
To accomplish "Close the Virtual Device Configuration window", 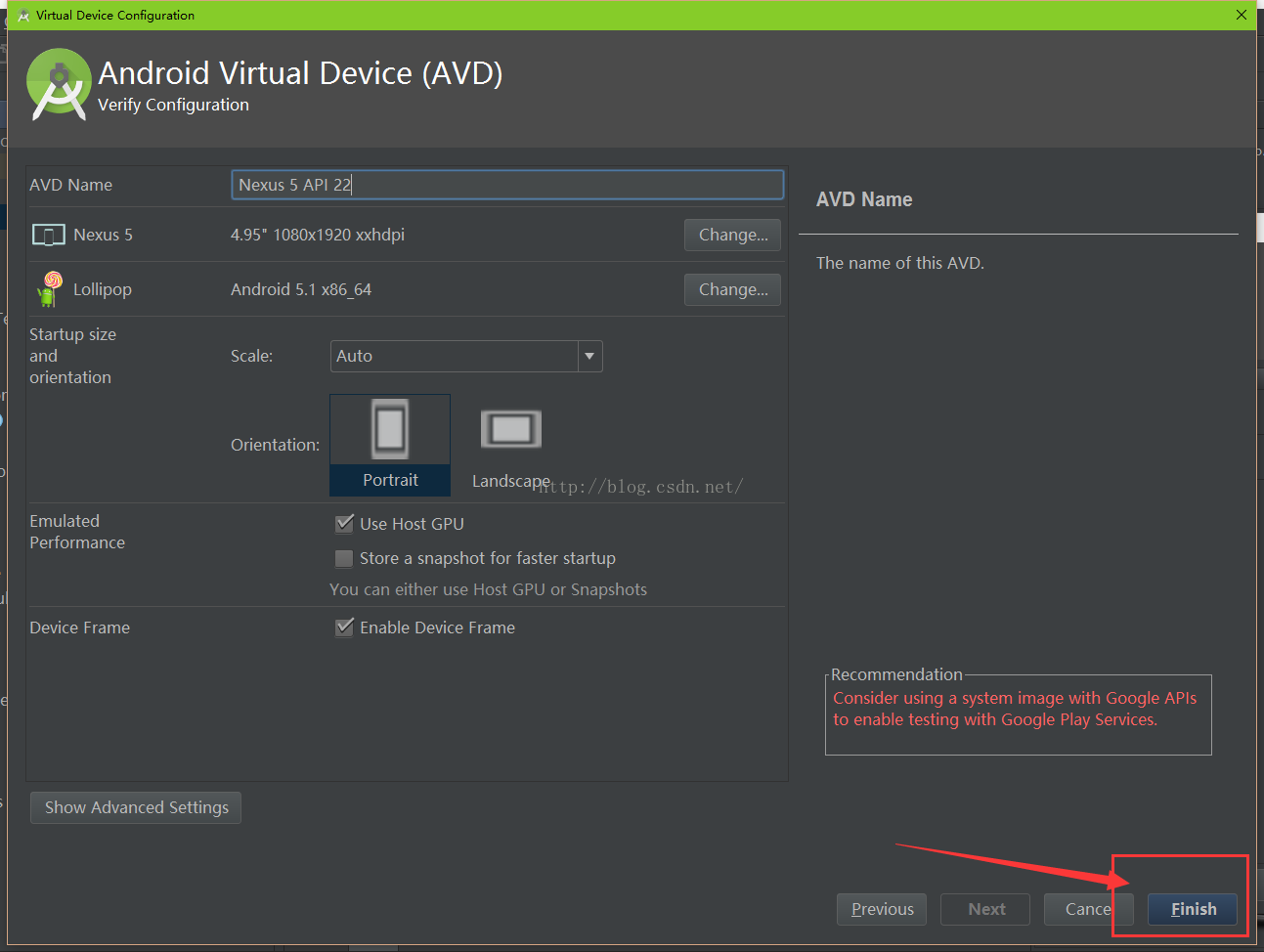I will point(1242,15).
